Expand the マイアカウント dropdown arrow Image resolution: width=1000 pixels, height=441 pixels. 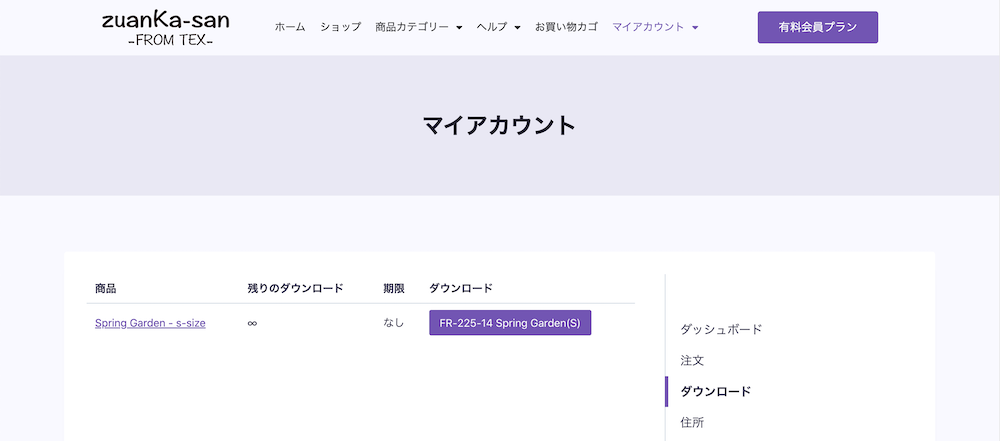tap(695, 27)
